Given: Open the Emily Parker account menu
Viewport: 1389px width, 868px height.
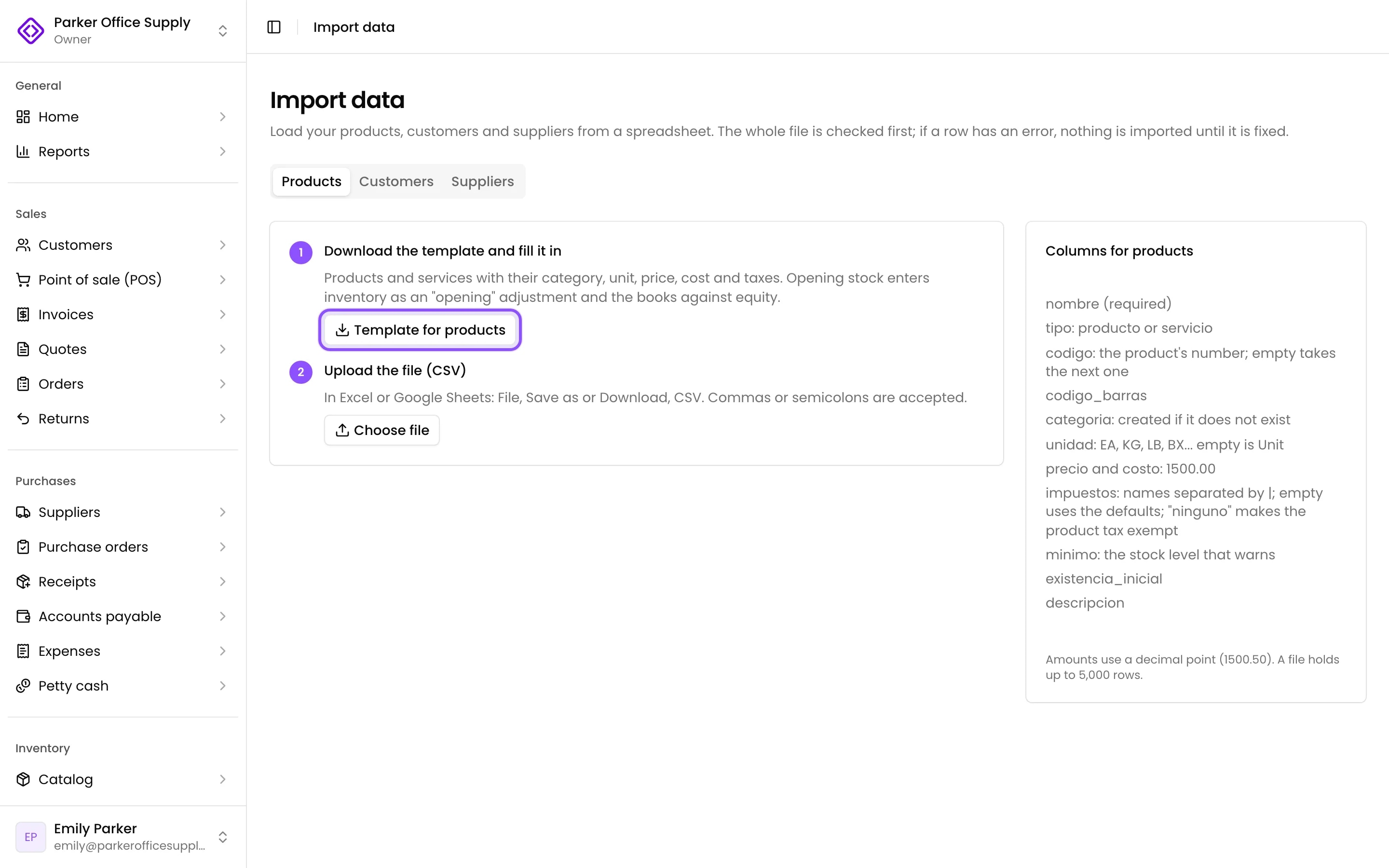Looking at the screenshot, I should (123, 837).
